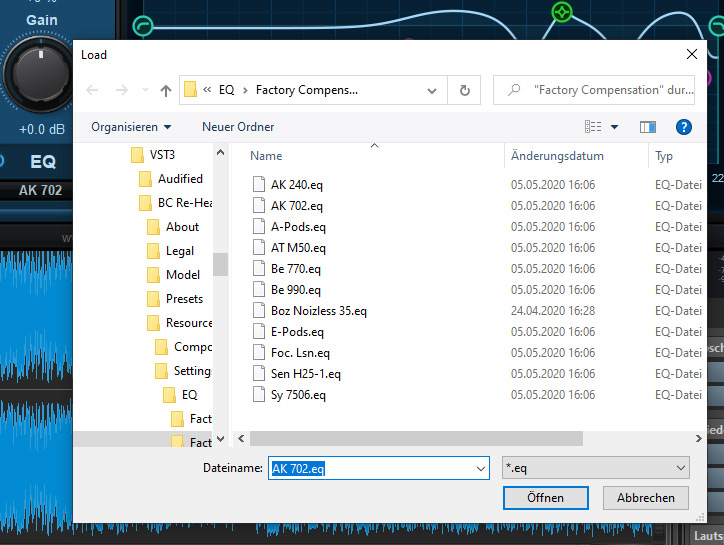Select the Boz Noizless 35.eq file
724x545 pixels.
318,311
